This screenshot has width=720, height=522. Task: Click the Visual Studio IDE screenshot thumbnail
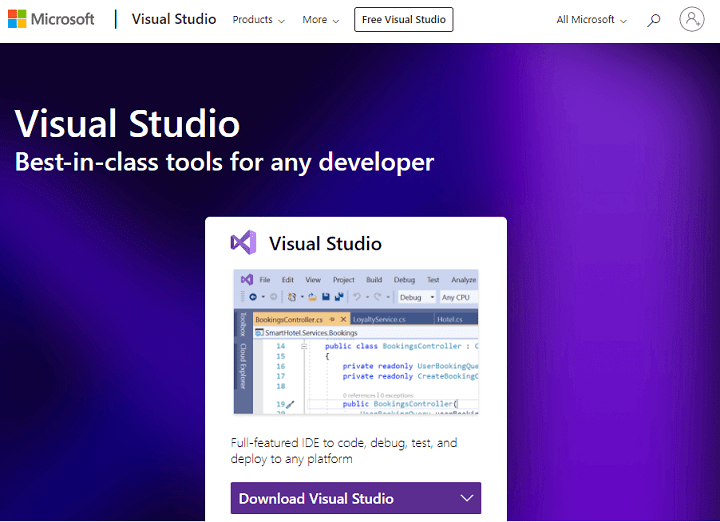pos(356,342)
